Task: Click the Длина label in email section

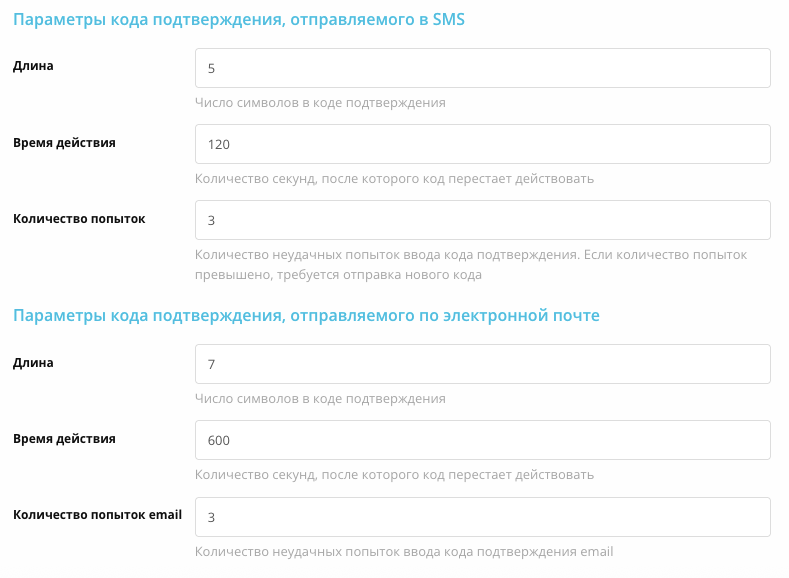Action: pyautogui.click(x=33, y=362)
